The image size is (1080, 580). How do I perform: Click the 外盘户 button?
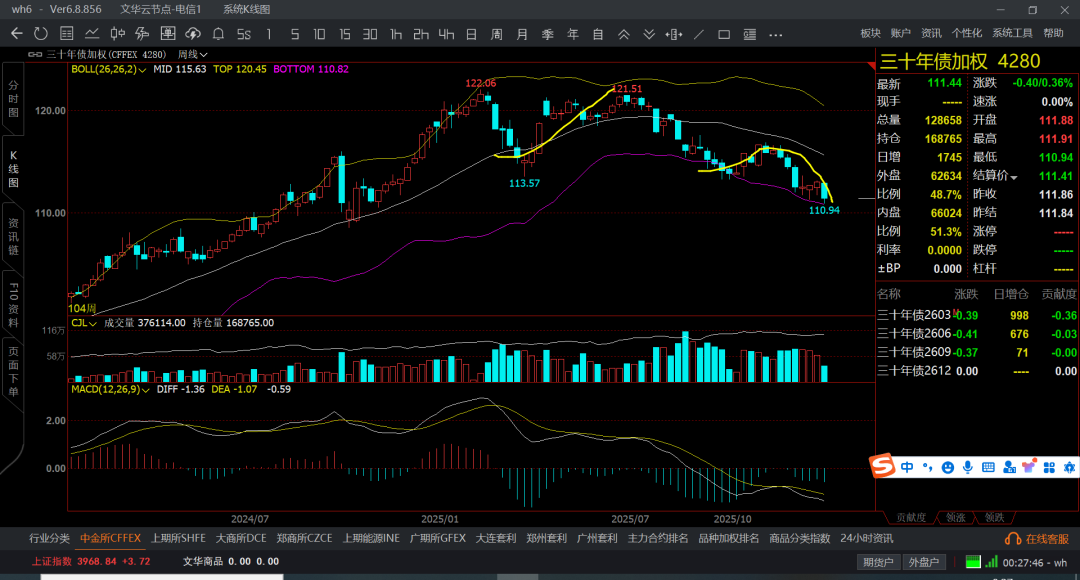pyautogui.click(x=924, y=563)
